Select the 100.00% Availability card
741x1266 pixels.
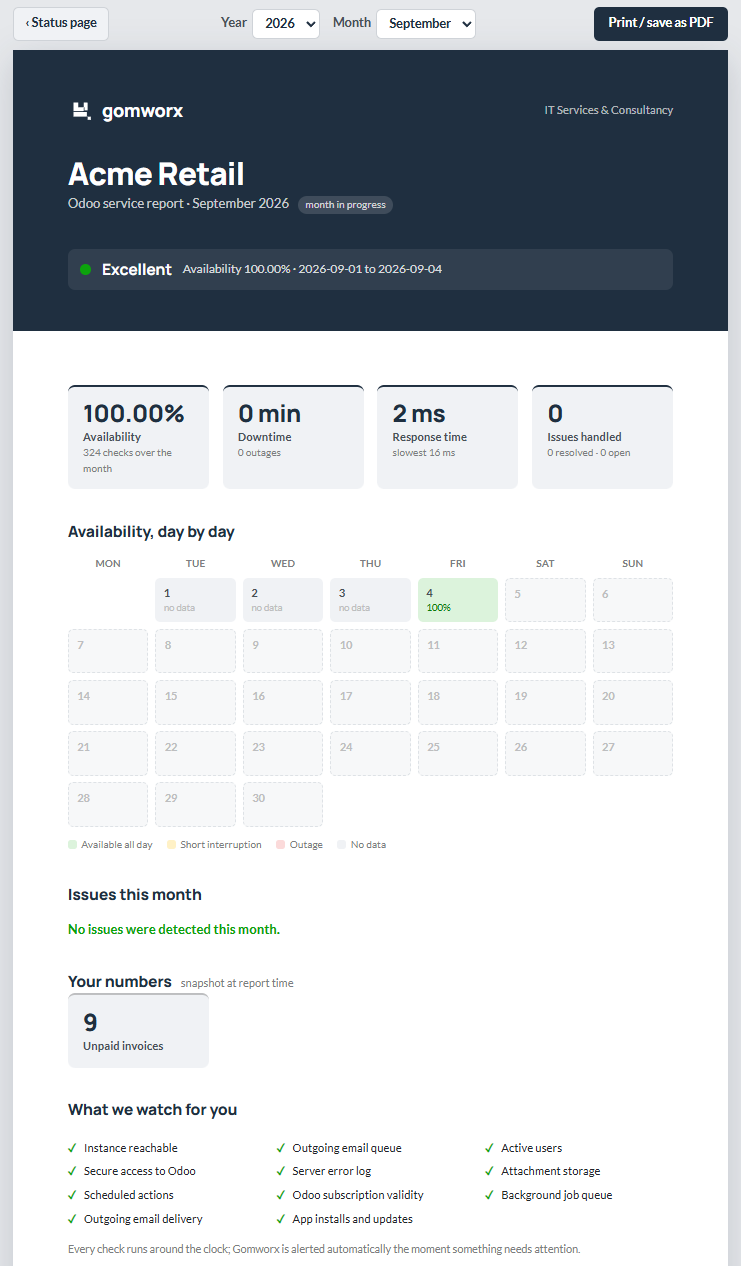138,437
